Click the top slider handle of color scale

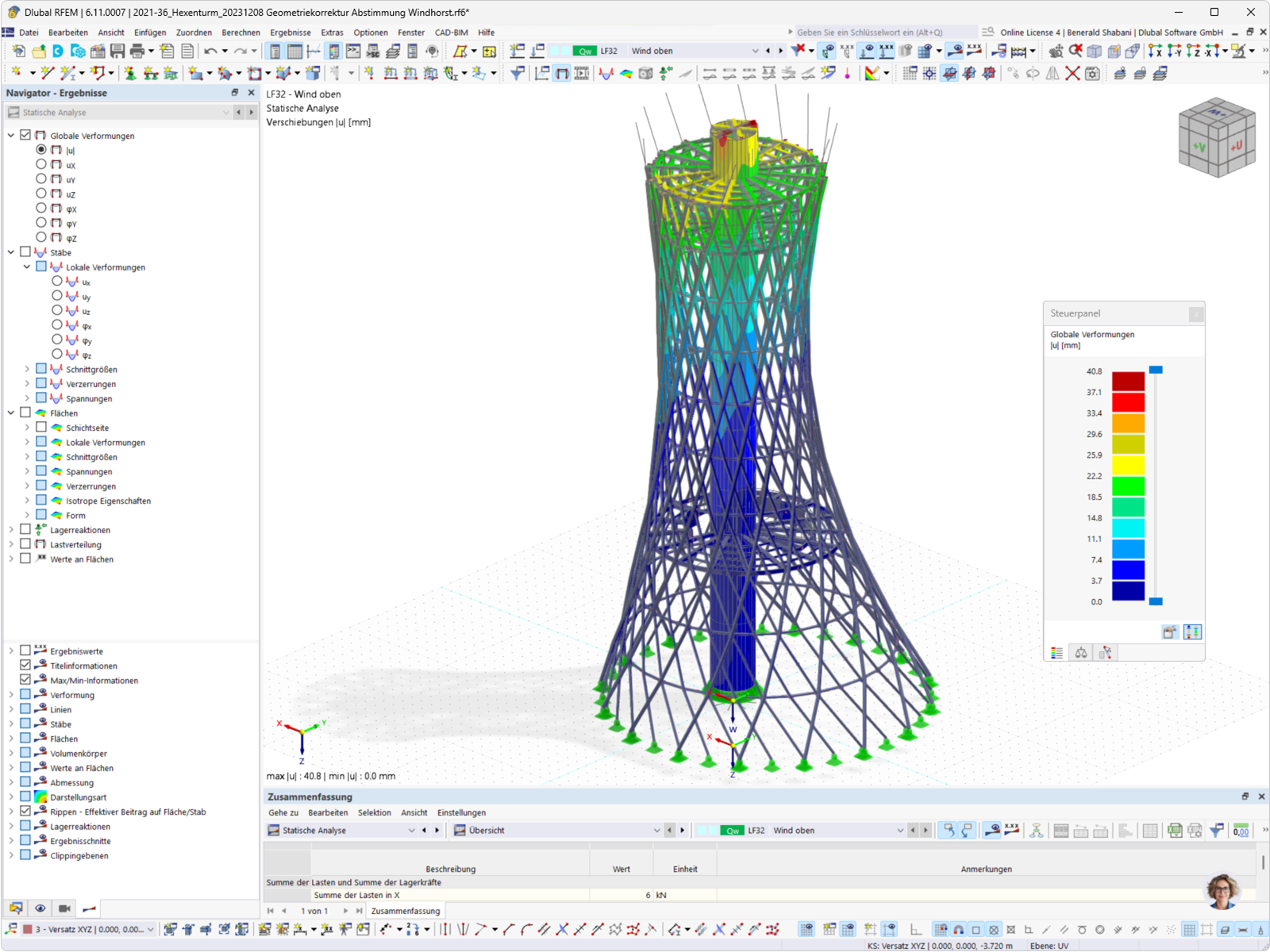[1156, 370]
